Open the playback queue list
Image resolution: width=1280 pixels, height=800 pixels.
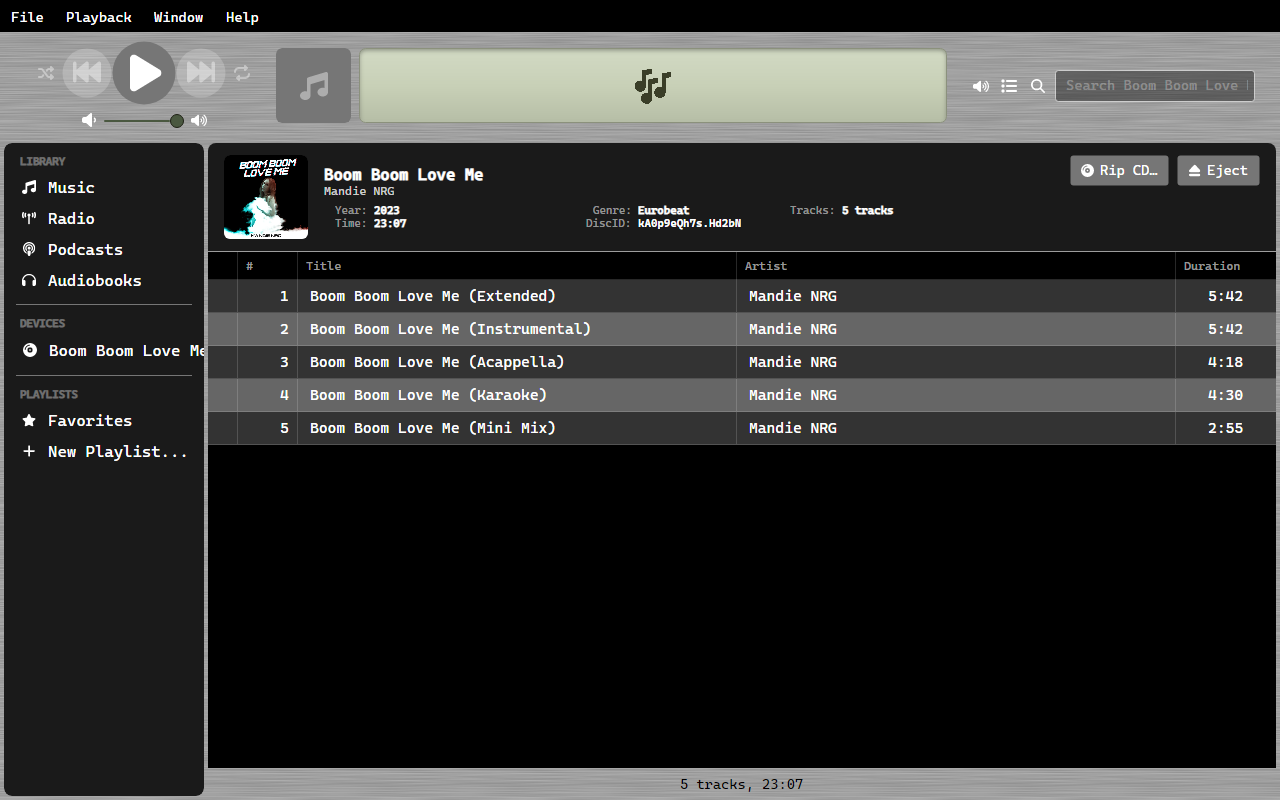[1010, 86]
